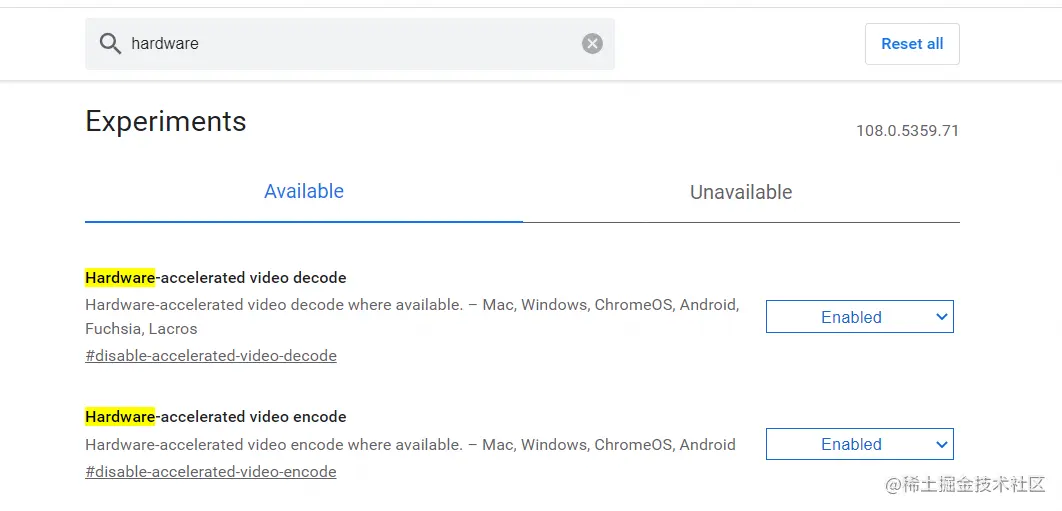
Task: Click the video decode description text
Action: point(412,317)
